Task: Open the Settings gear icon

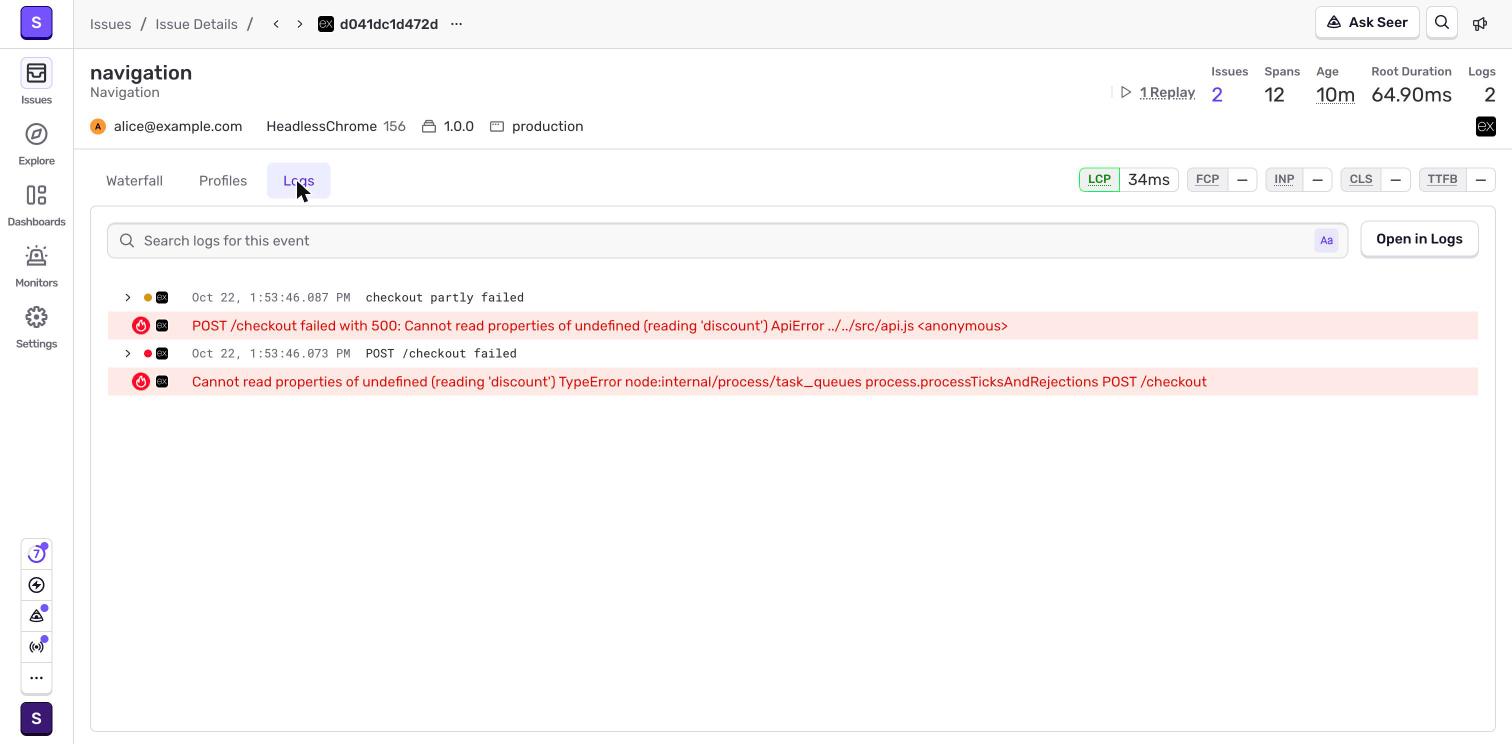Action: coord(36,317)
